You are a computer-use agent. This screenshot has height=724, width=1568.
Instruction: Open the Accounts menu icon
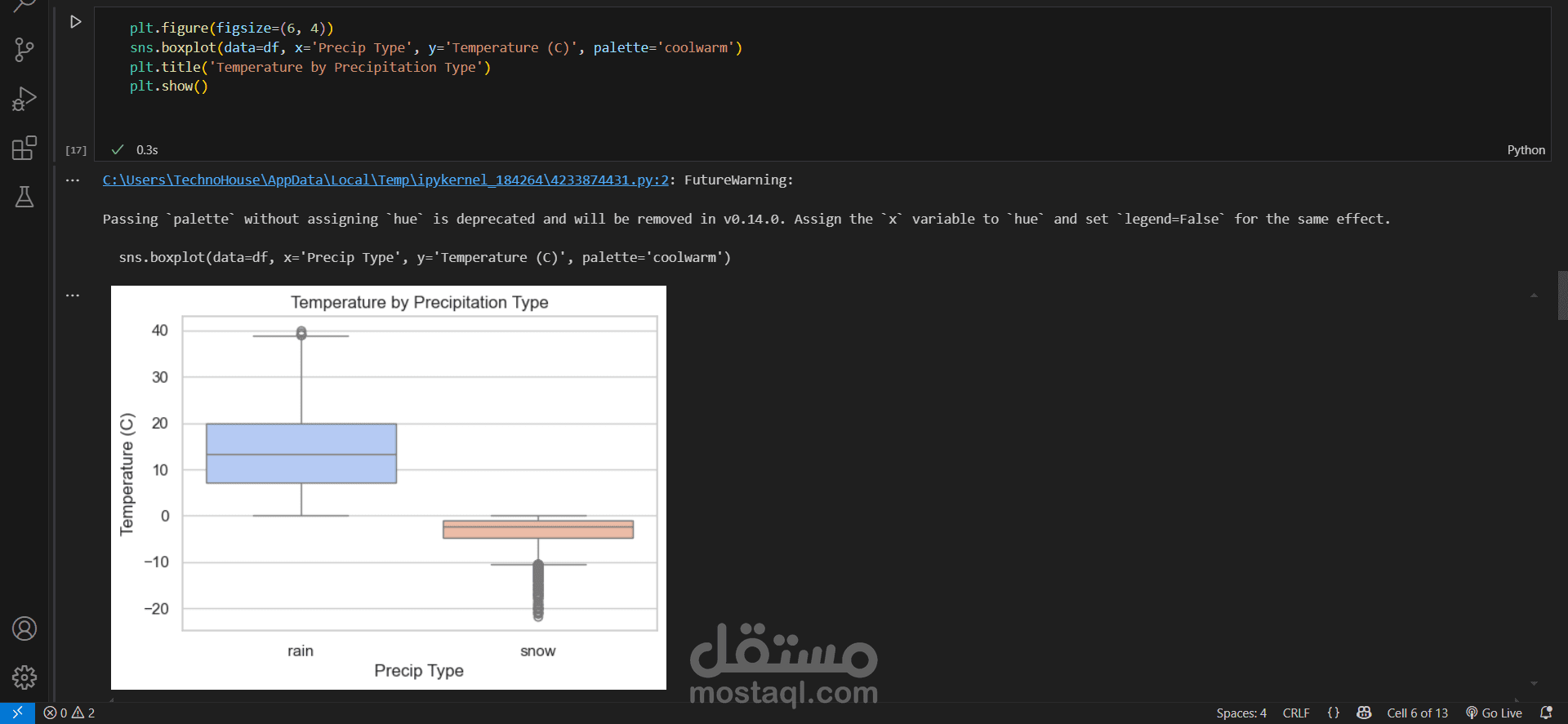click(24, 629)
